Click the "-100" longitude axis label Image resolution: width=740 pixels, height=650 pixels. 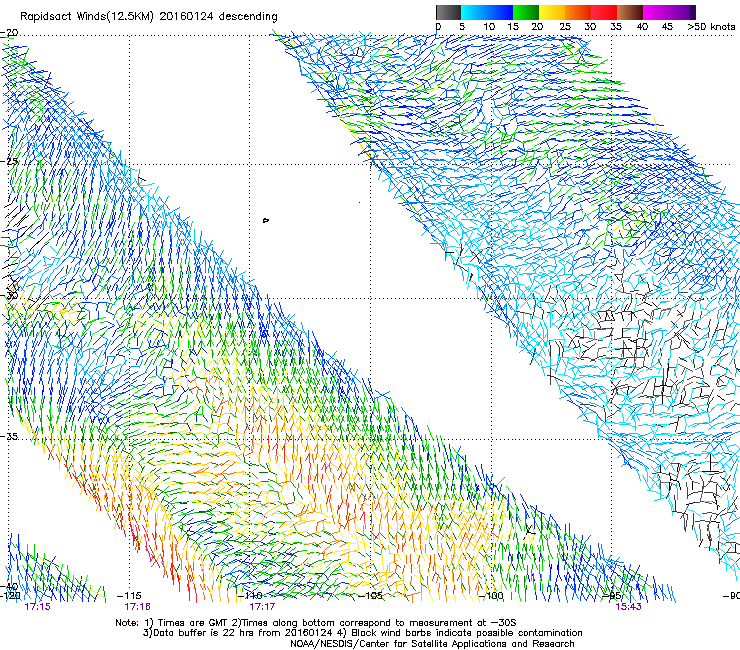[x=491, y=596]
